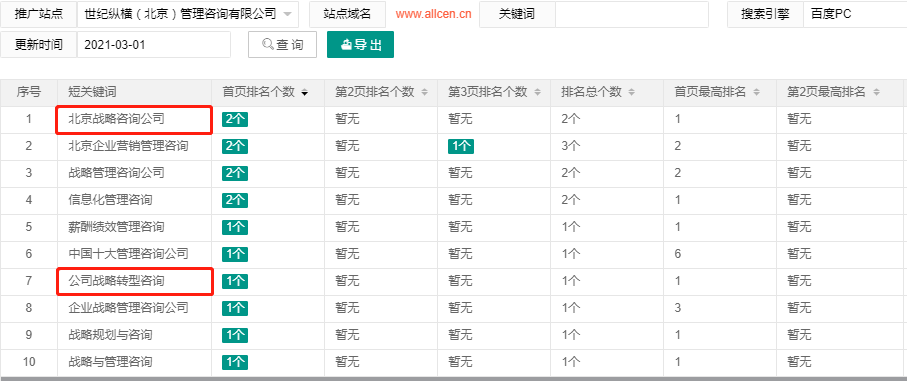Click the third-page 1个 badge in row 2

point(461,146)
